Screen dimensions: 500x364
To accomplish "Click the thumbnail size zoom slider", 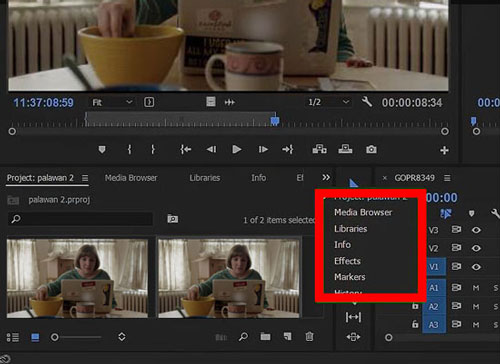I will (x=76, y=337).
